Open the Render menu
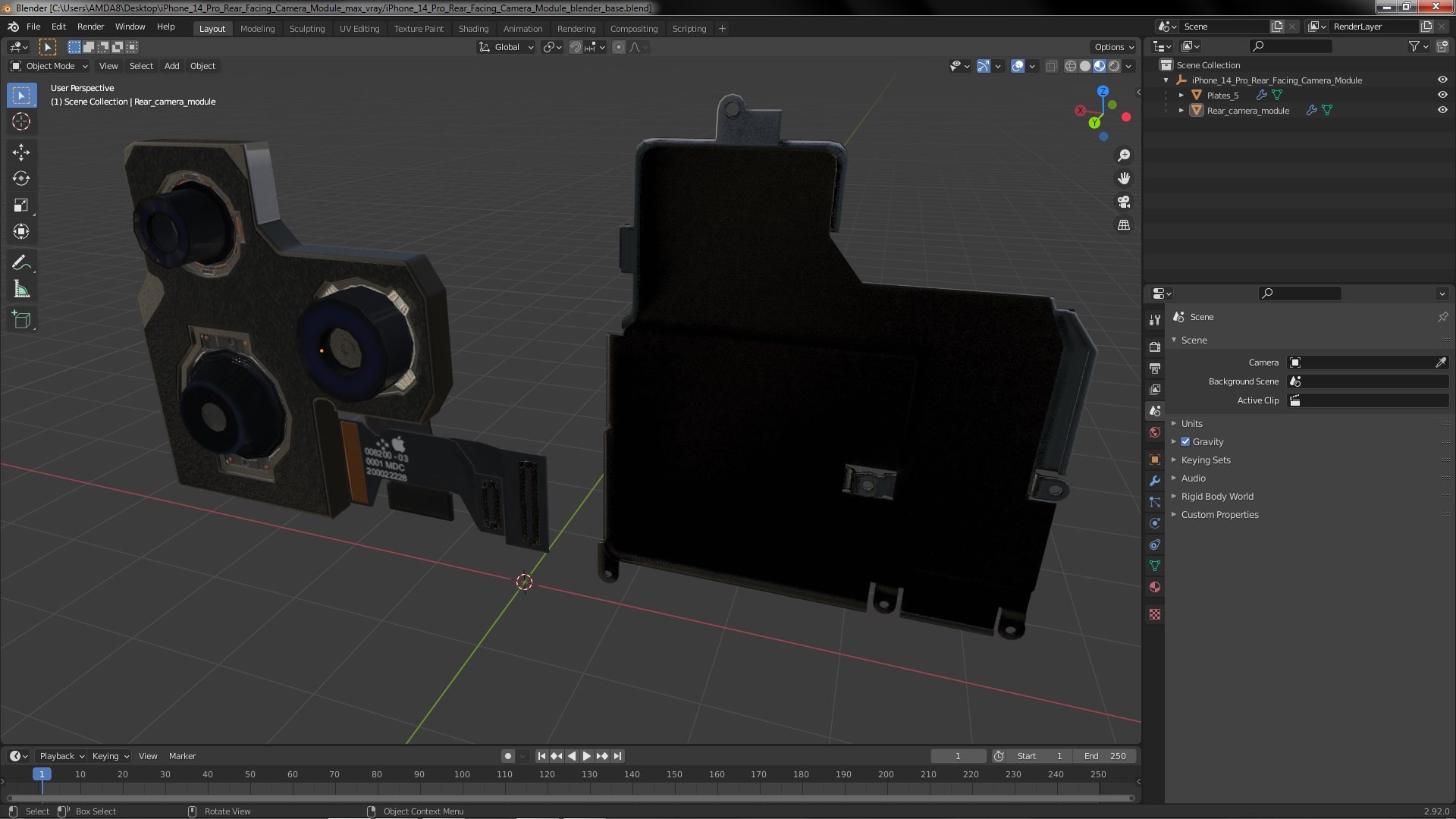The width and height of the screenshot is (1456, 819). coord(90,27)
